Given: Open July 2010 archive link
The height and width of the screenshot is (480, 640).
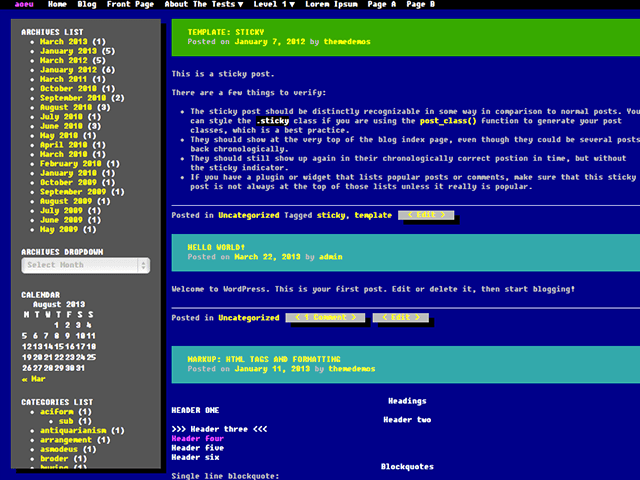Looking at the screenshot, I should click(61, 117).
